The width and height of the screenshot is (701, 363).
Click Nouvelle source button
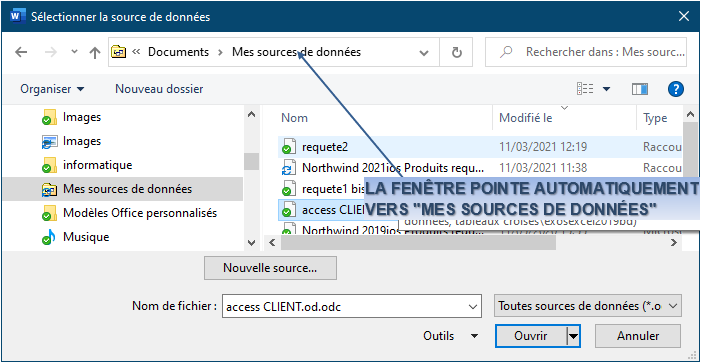pos(270,268)
